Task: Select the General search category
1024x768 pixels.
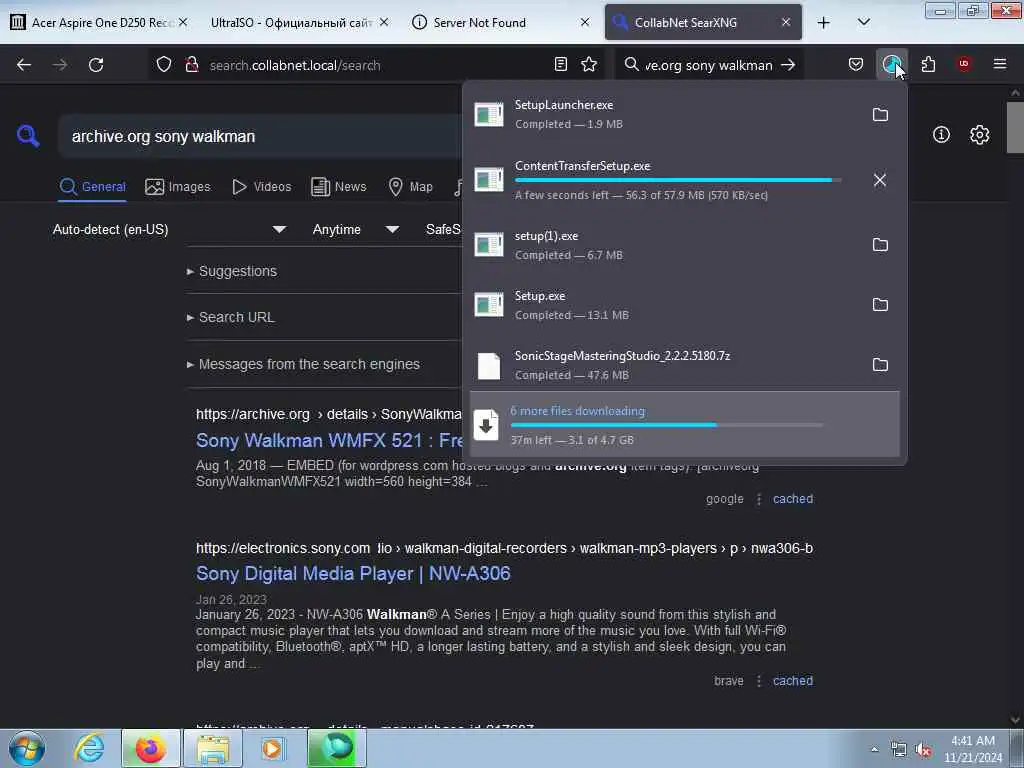Action: click(92, 187)
